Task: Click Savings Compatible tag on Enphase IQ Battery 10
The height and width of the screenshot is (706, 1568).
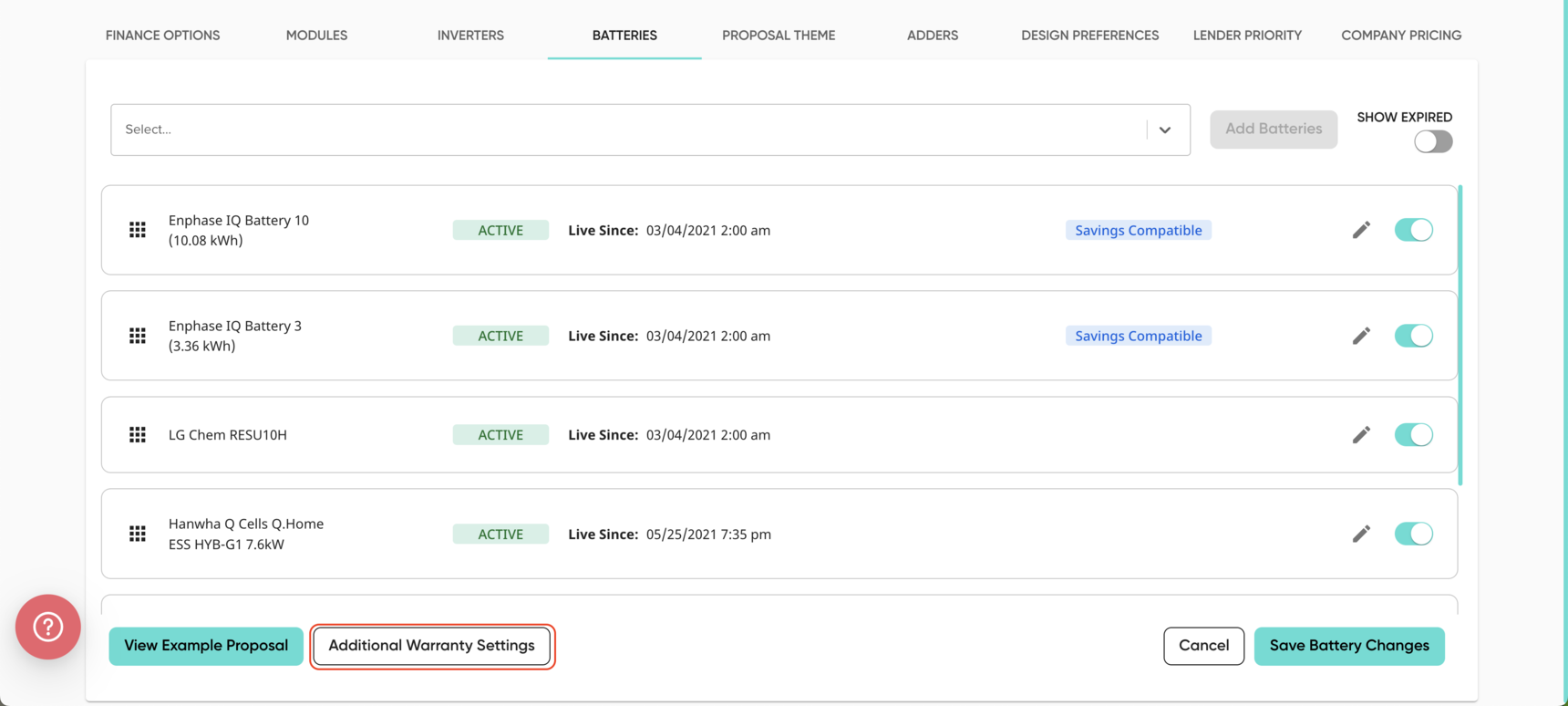Action: [x=1139, y=230]
